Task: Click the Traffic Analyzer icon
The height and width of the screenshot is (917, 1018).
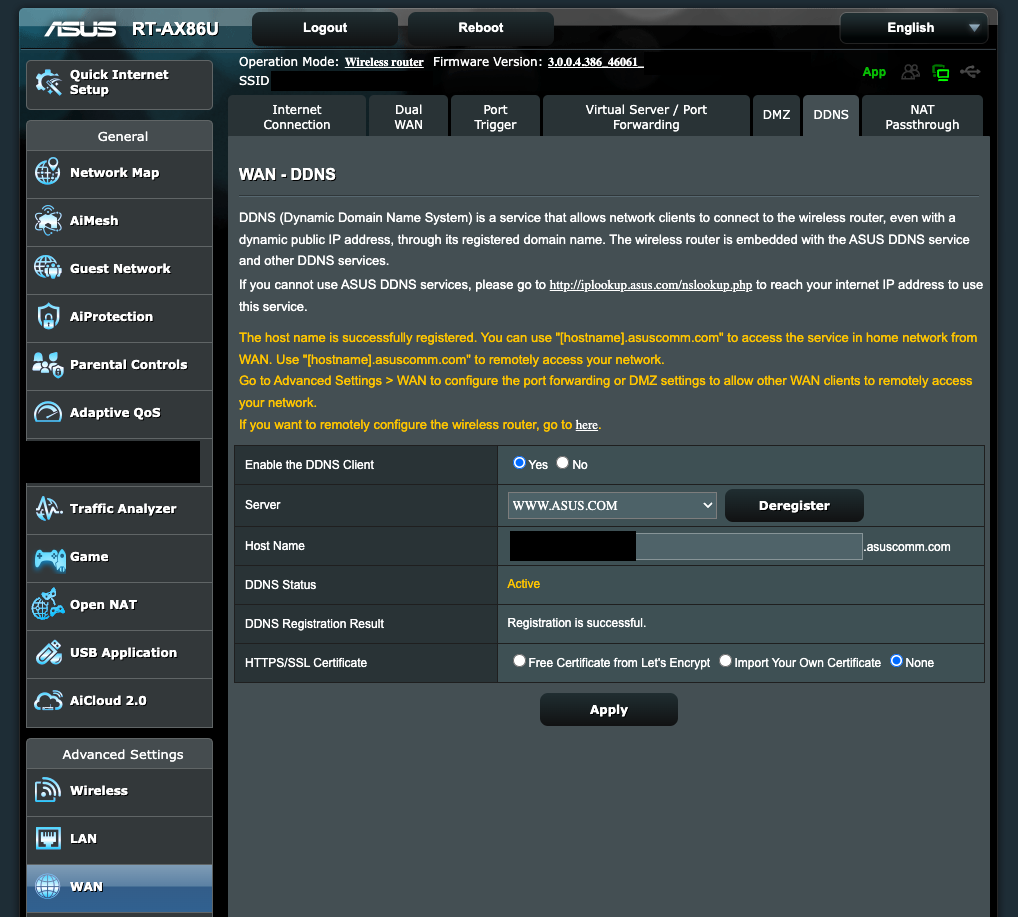Action: tap(48, 509)
